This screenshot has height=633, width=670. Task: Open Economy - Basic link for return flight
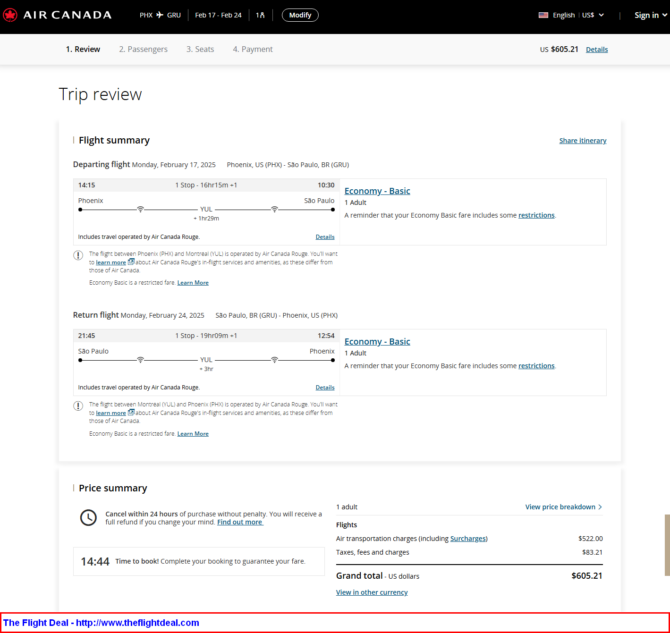(x=377, y=342)
